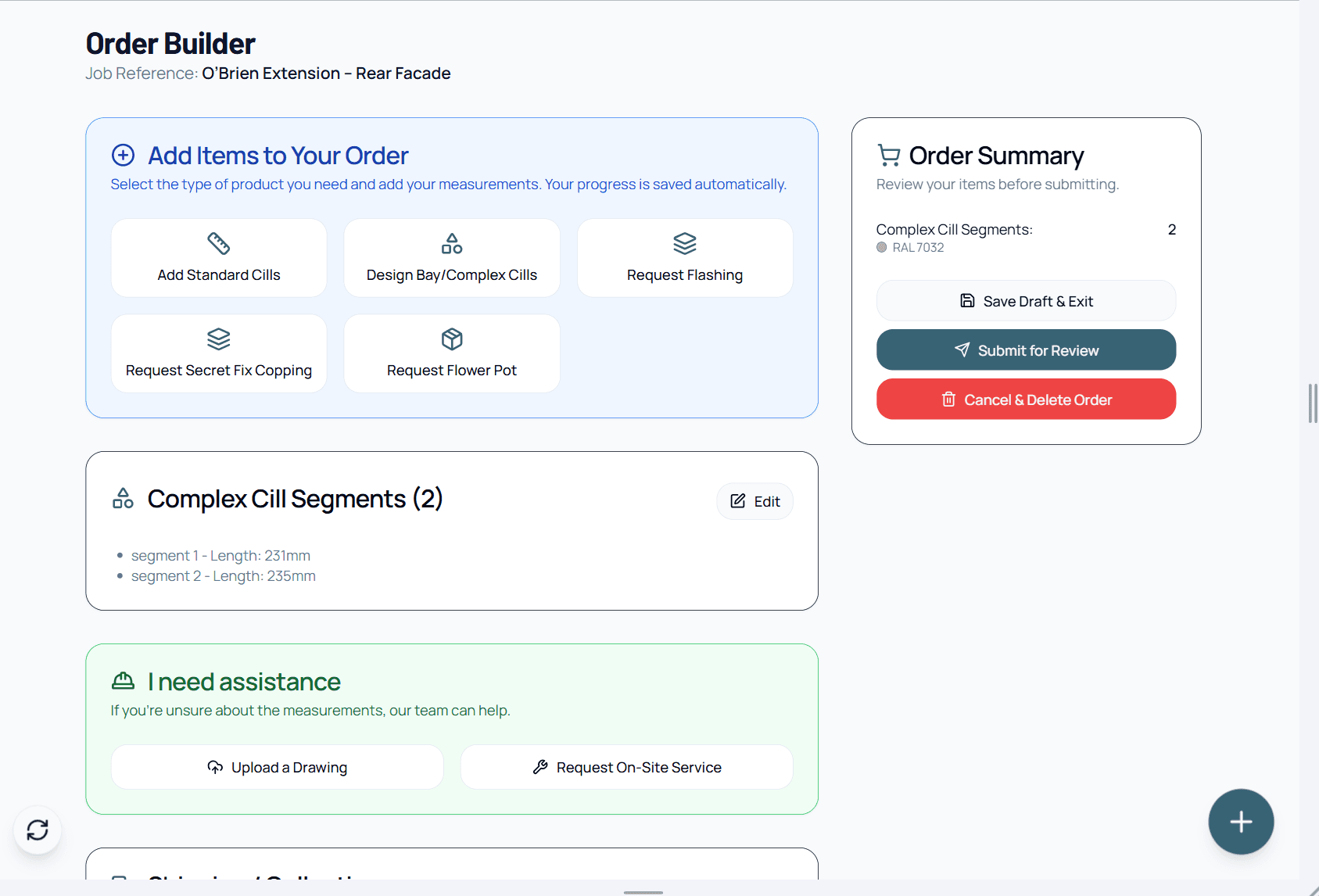Click the plus circle next to Add Items heading
This screenshot has width=1319, height=896.
(123, 155)
